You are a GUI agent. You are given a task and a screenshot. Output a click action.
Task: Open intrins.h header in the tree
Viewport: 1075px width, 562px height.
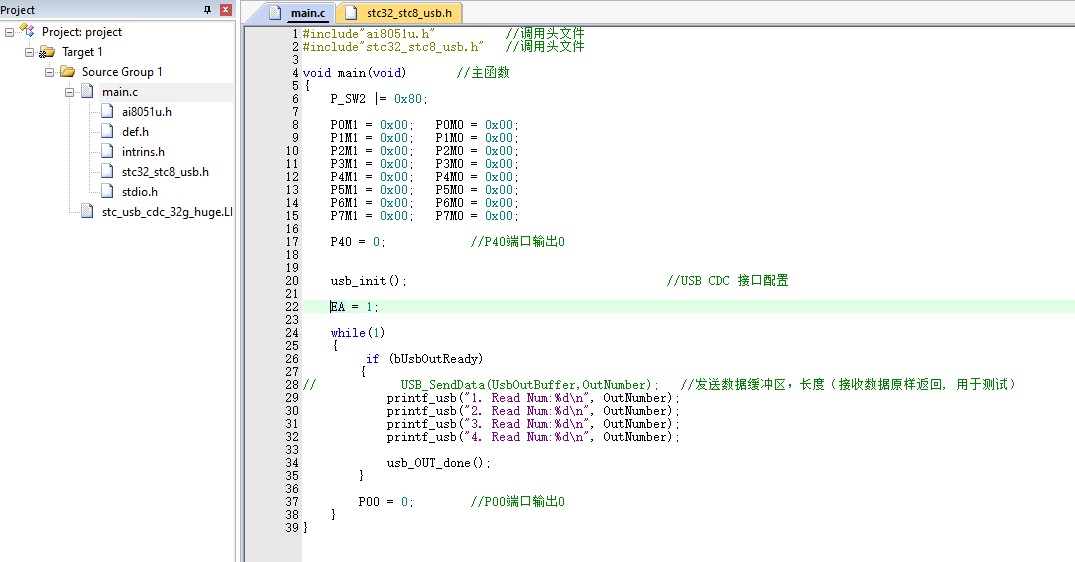click(143, 151)
